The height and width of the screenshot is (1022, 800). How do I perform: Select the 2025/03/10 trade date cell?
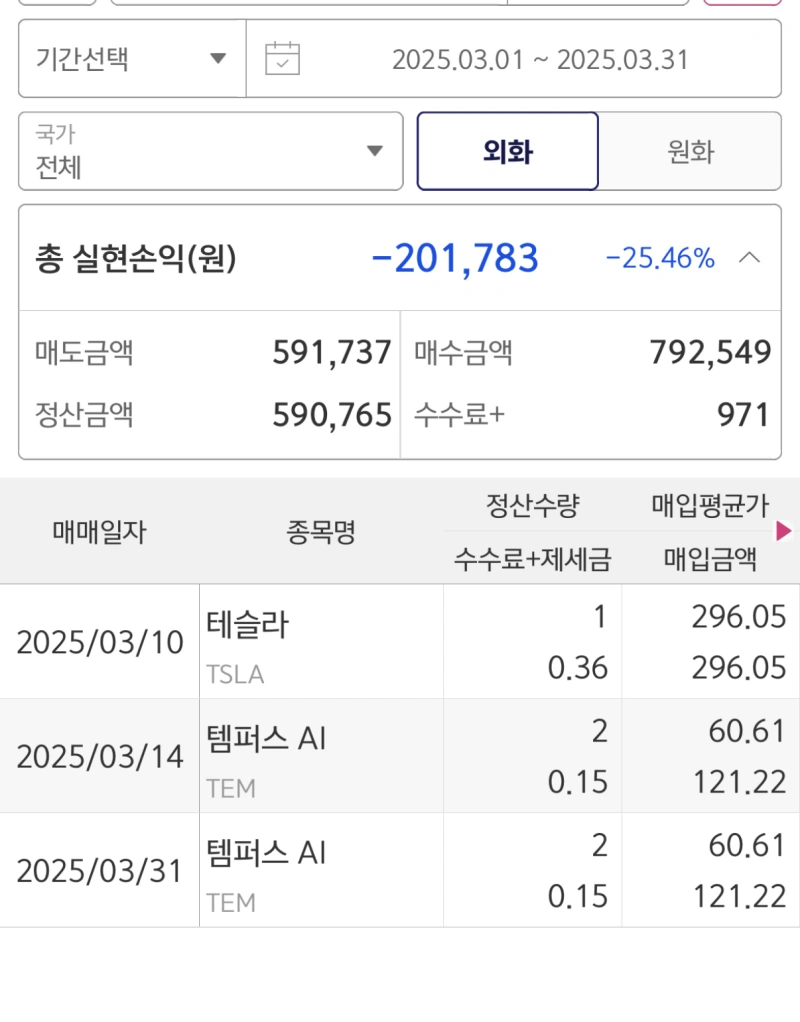pos(100,642)
